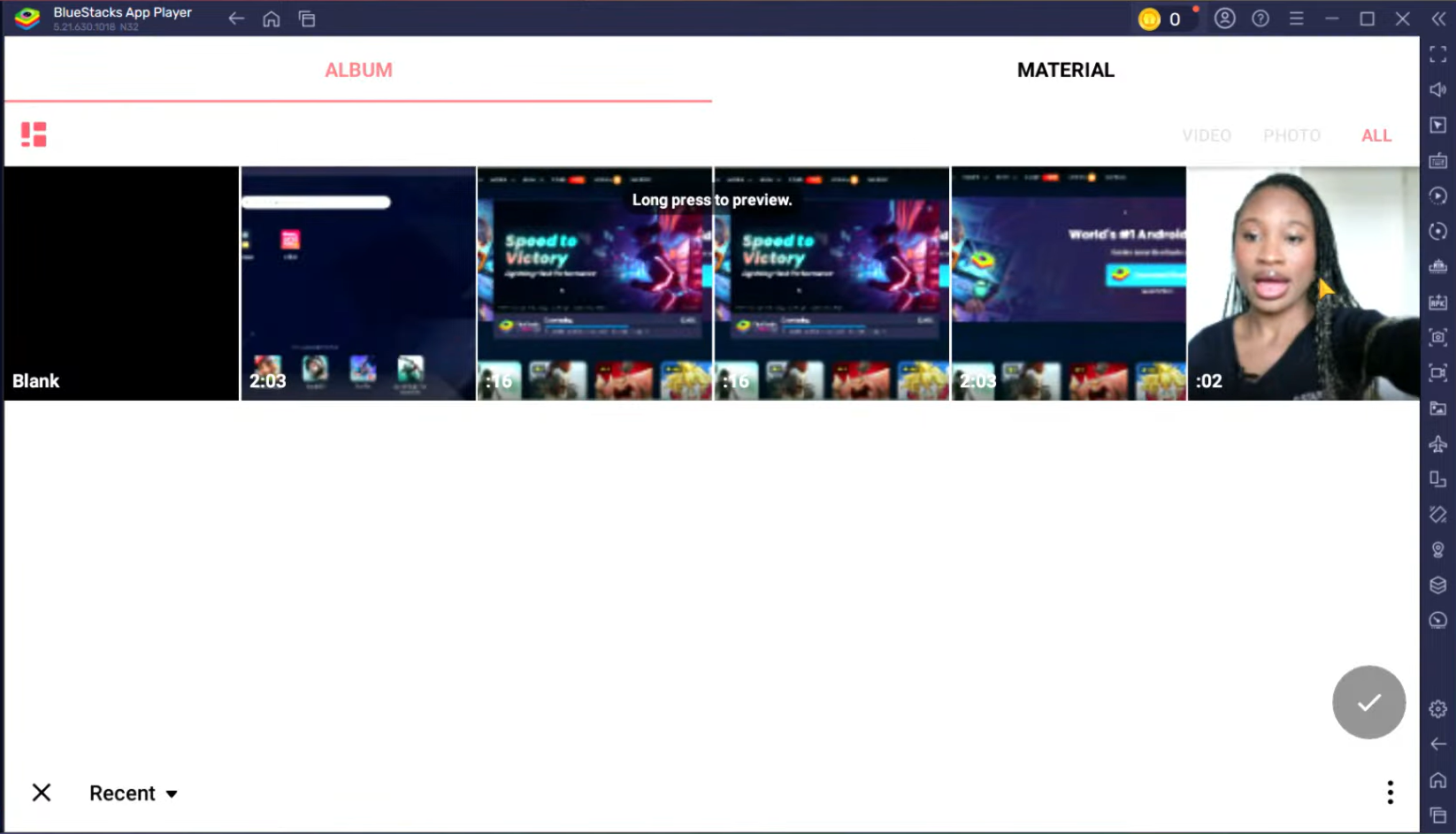Select the woman's video clip thumbnail
The height and width of the screenshot is (834, 1456).
point(1303,283)
